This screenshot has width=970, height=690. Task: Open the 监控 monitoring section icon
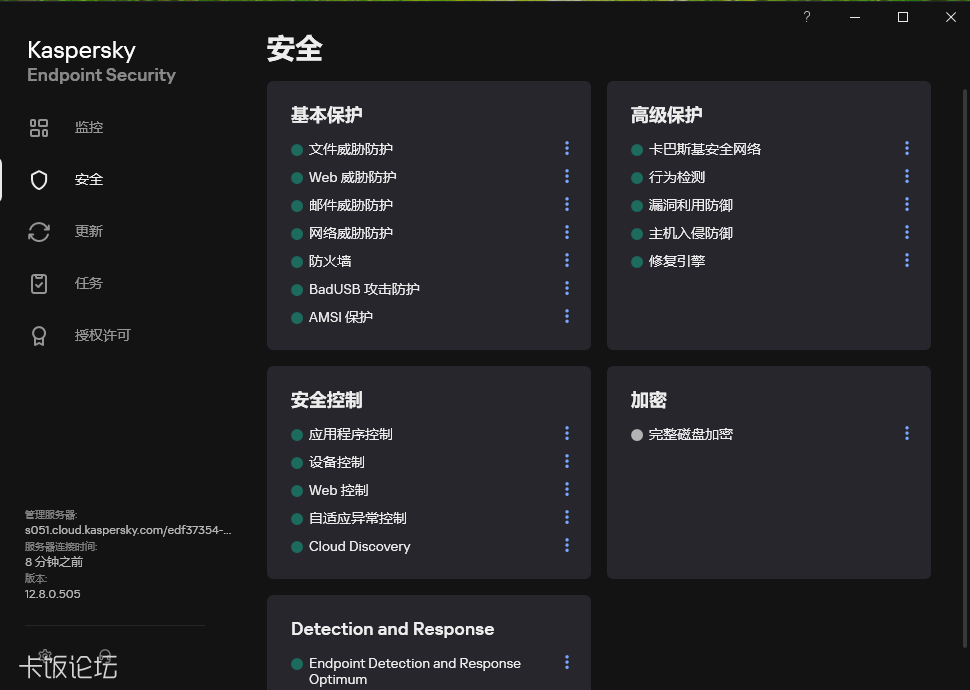[x=39, y=127]
